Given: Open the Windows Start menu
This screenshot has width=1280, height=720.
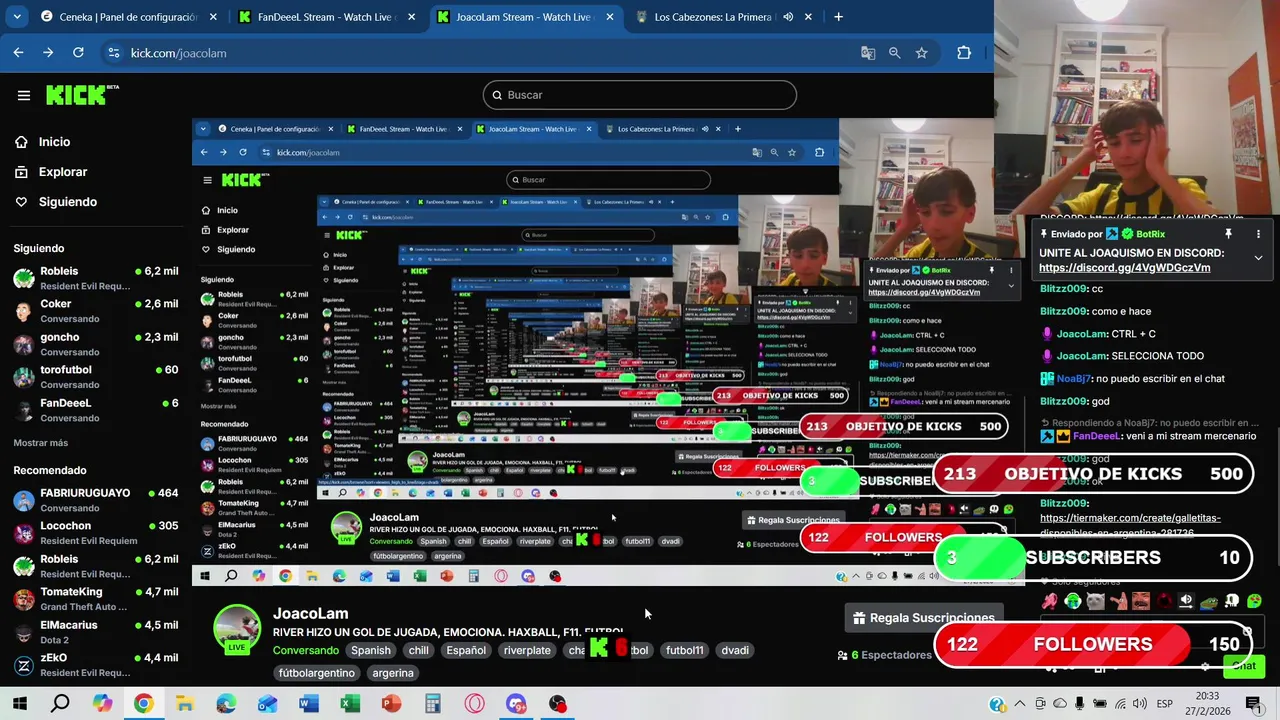Looking at the screenshot, I should [x=20, y=704].
